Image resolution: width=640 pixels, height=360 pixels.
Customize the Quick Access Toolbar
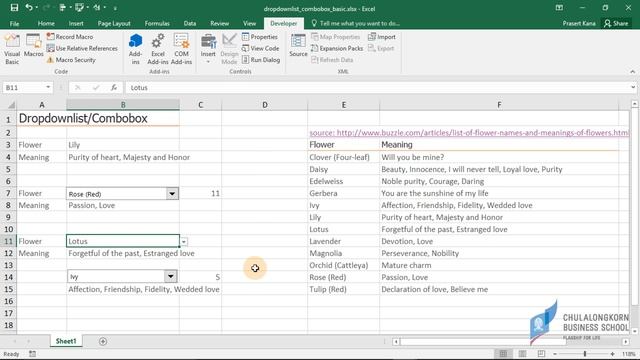coord(115,8)
